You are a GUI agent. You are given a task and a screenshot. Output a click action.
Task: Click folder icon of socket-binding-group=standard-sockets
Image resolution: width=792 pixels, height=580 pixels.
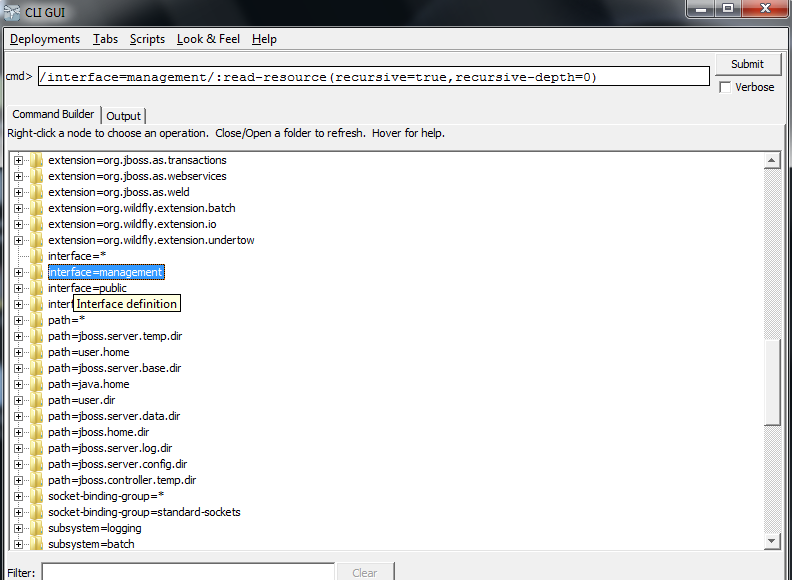36,512
